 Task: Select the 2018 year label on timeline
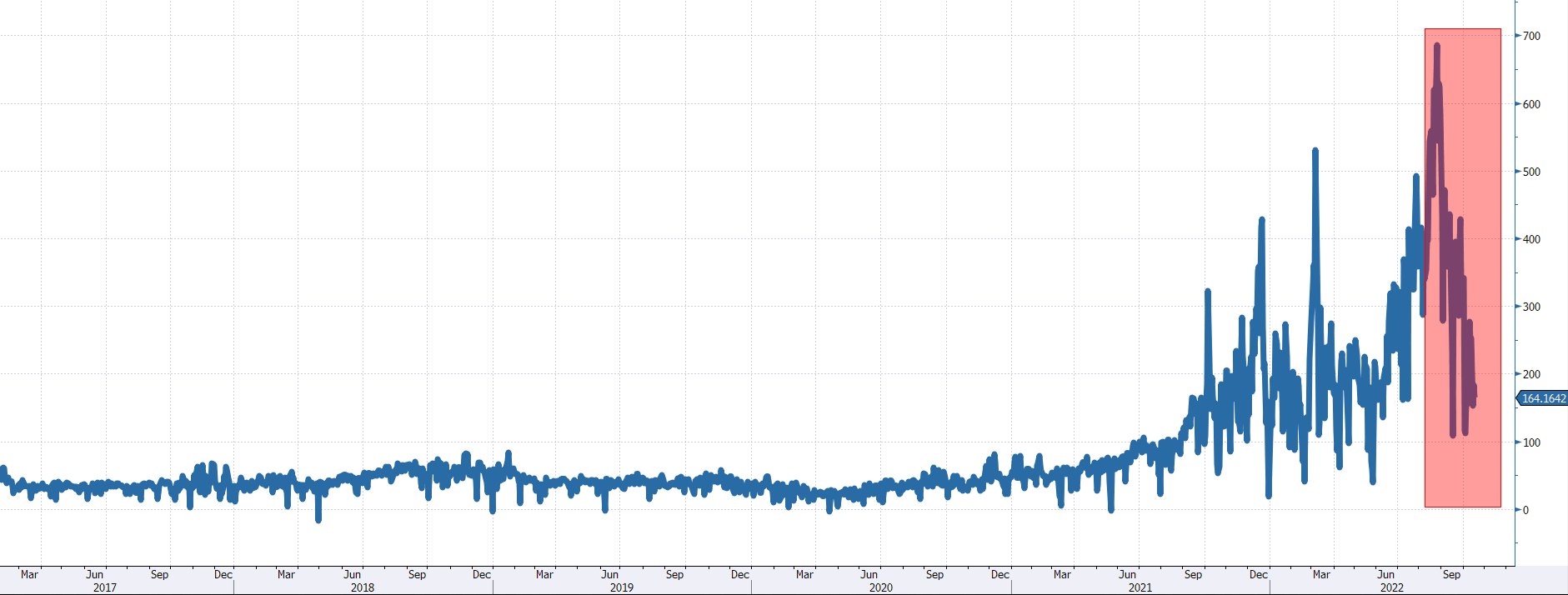(363, 587)
